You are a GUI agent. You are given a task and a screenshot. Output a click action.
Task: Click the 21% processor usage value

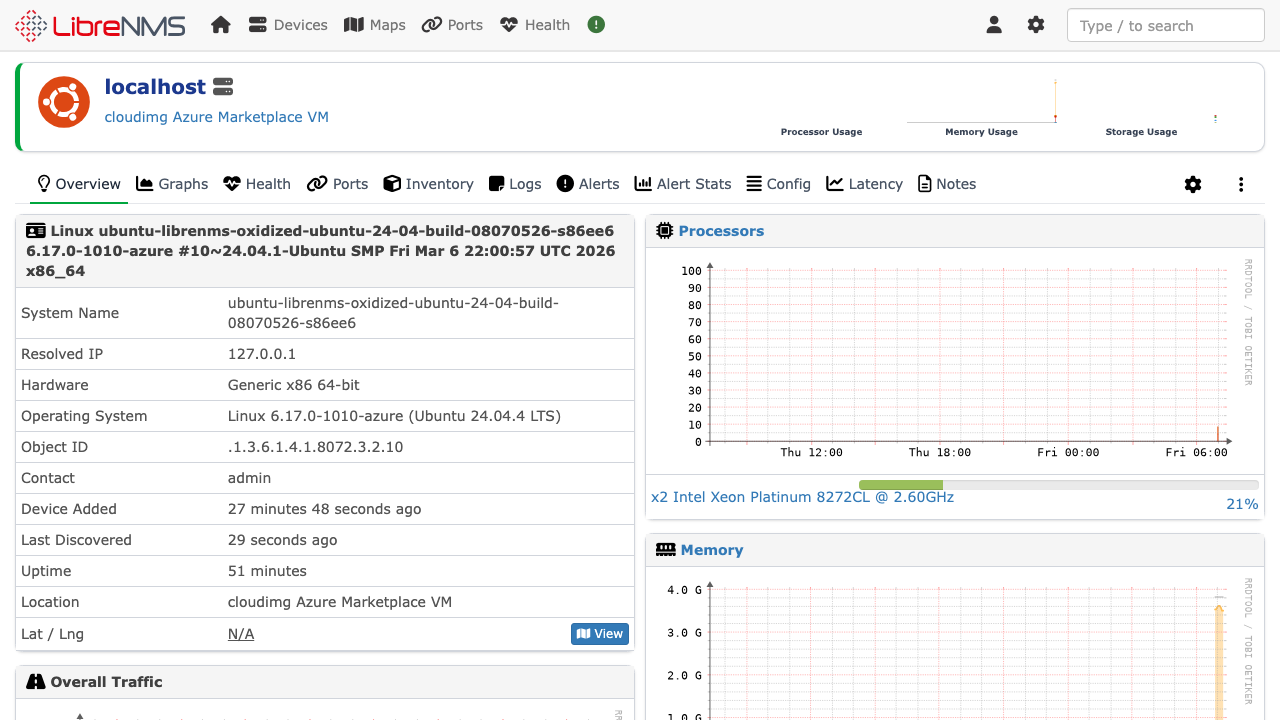tap(1242, 504)
